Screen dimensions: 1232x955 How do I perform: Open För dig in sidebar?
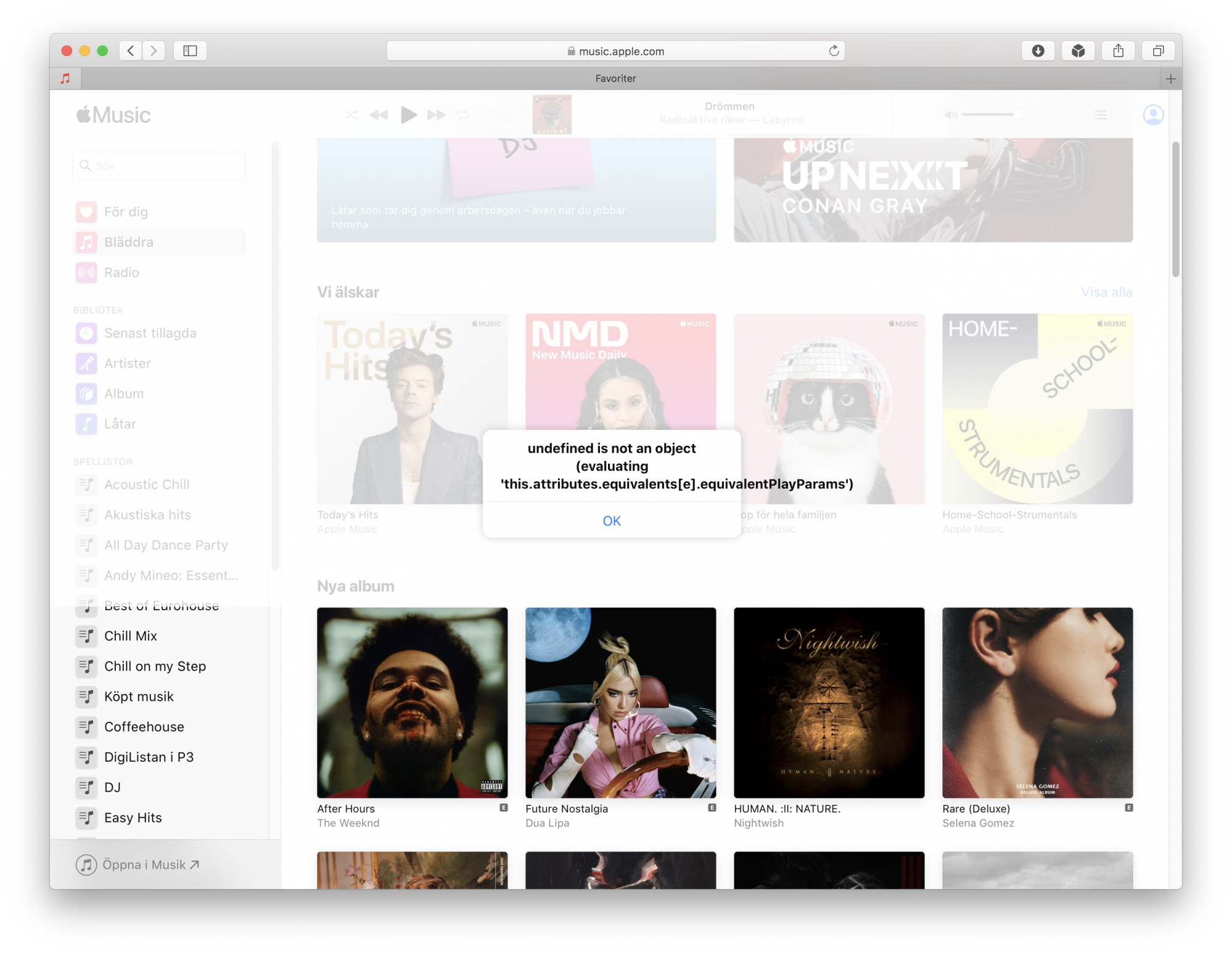(159, 212)
